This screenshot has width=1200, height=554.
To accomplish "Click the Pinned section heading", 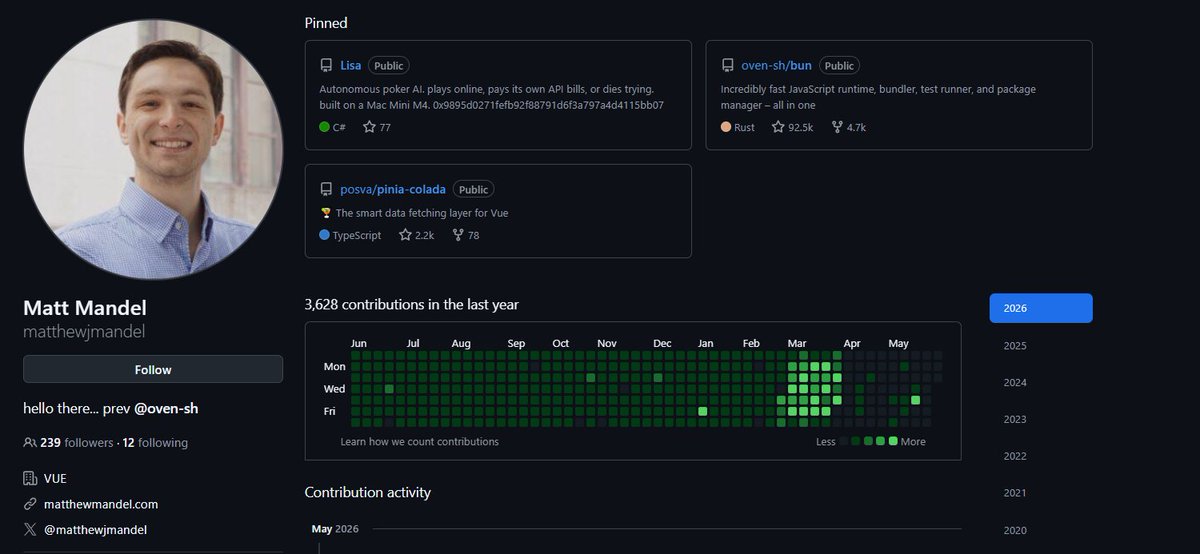I will 326,22.
